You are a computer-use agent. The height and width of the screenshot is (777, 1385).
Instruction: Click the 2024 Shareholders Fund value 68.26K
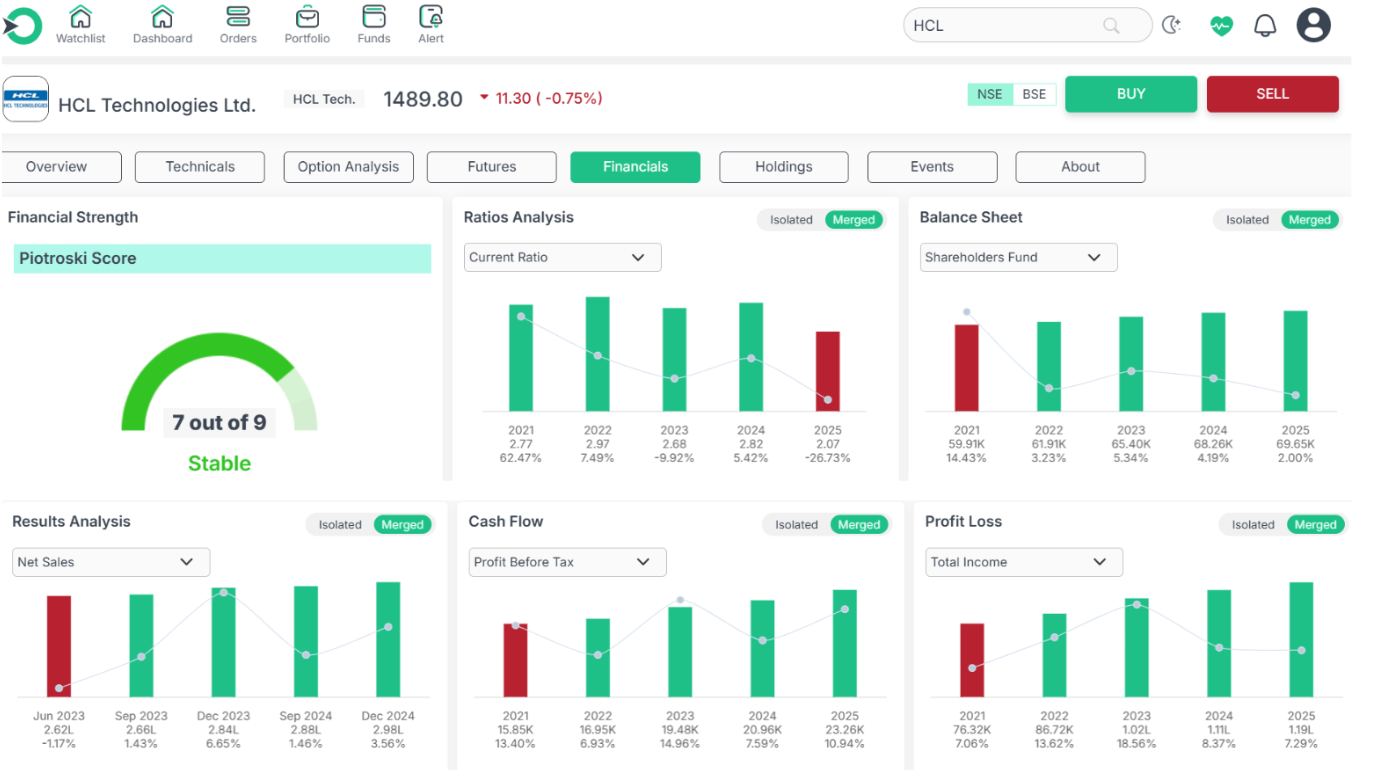(1213, 444)
